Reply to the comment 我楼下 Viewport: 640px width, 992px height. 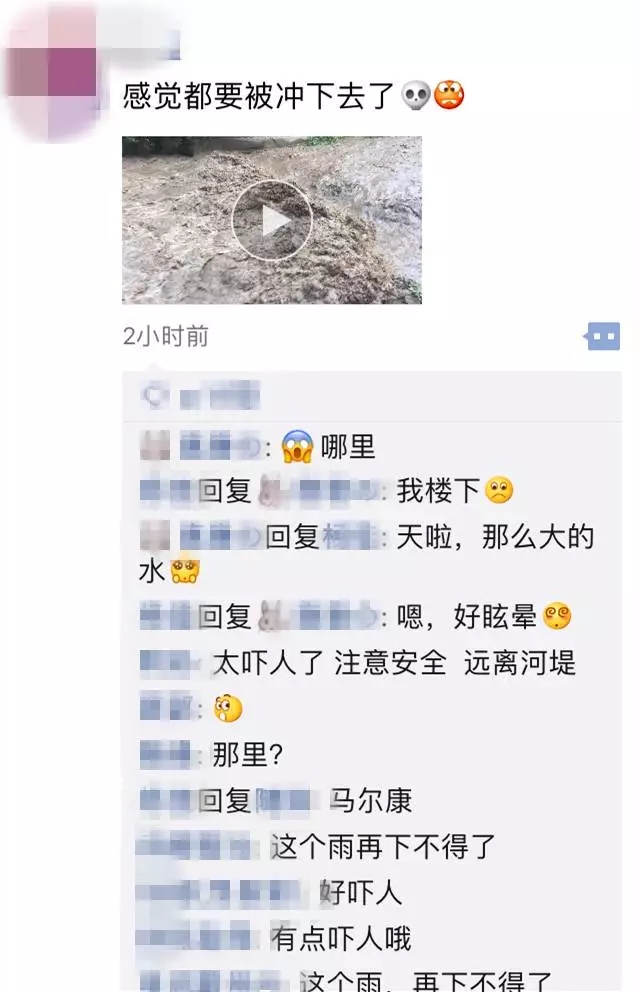438,491
